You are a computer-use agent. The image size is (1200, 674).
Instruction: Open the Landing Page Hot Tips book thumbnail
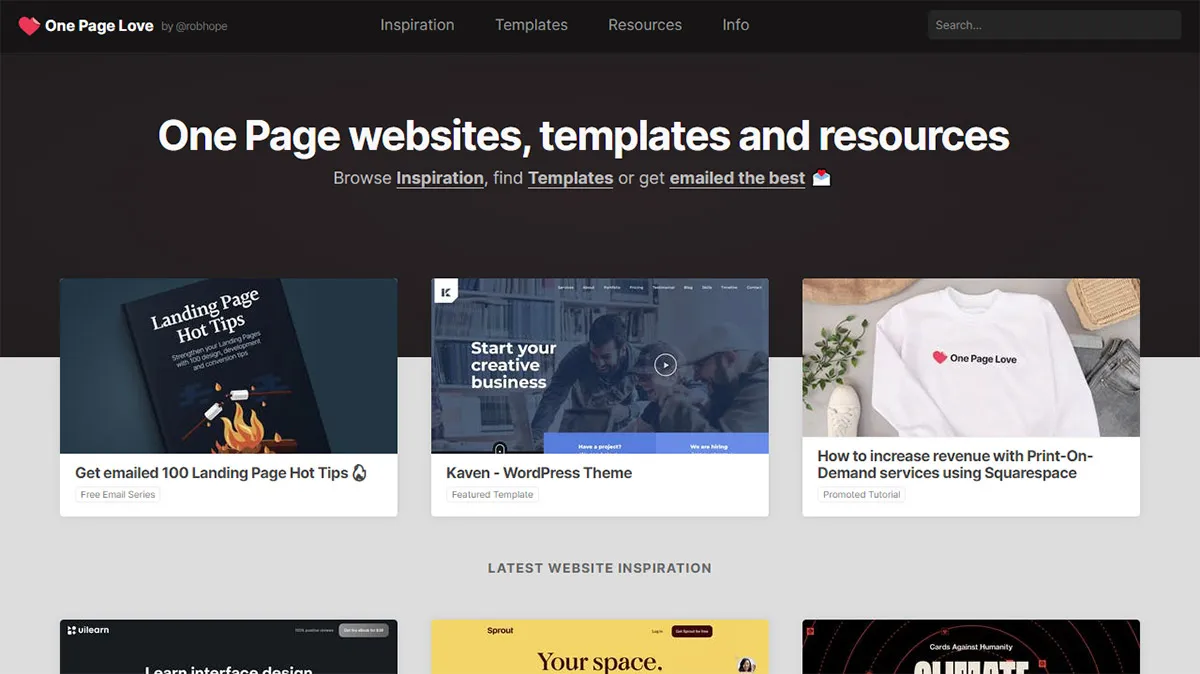tap(228, 366)
